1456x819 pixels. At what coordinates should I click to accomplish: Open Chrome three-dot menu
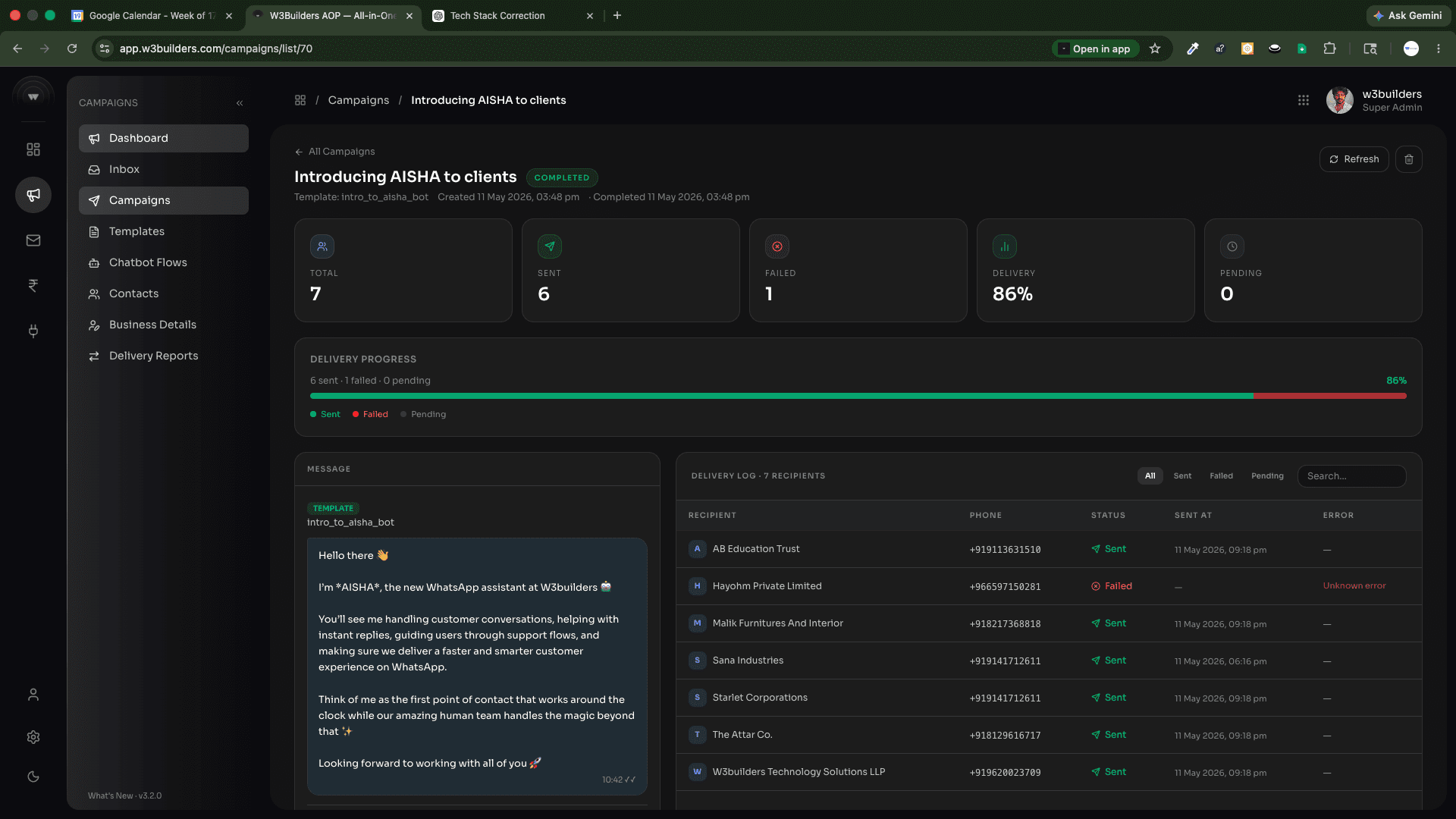(1439, 49)
